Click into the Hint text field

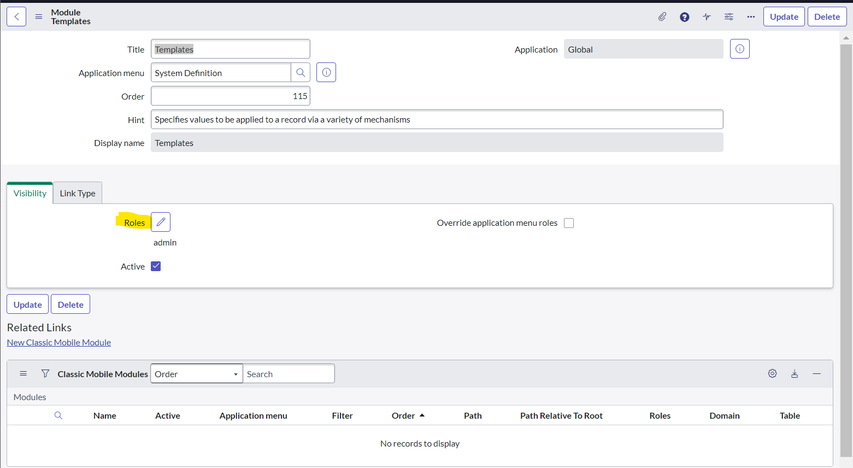pyautogui.click(x=436, y=120)
